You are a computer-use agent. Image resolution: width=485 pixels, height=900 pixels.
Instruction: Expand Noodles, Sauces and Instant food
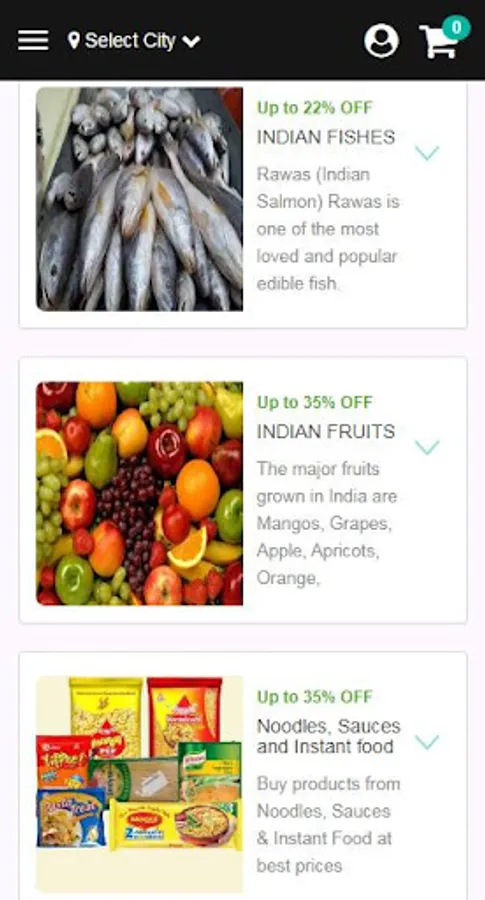[427, 742]
